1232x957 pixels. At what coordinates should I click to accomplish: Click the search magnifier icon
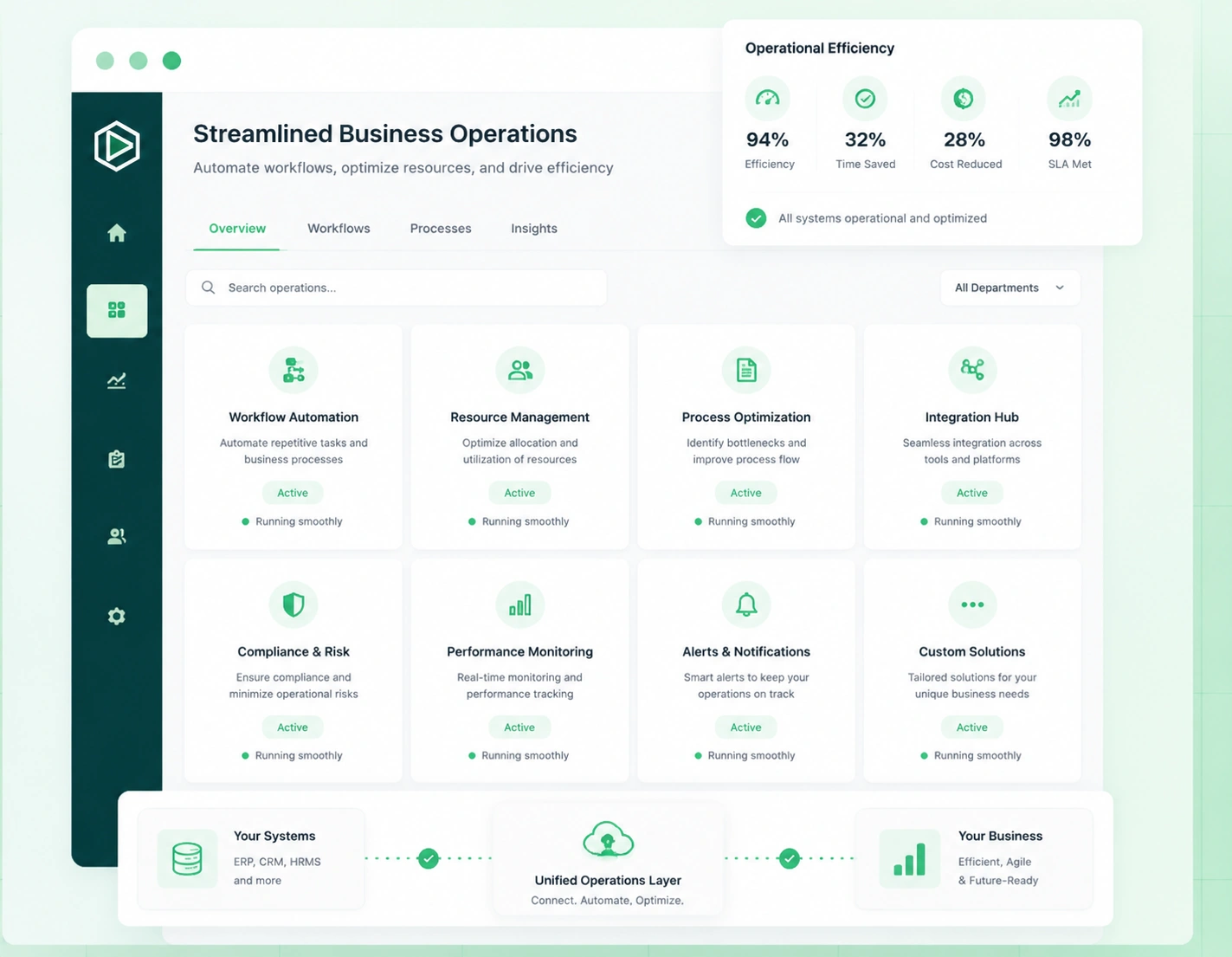208,288
